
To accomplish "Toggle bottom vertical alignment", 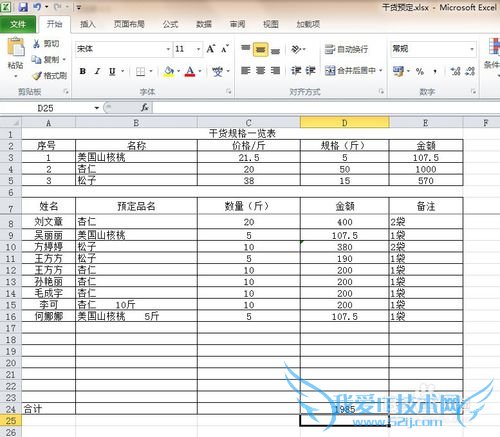I will [275, 50].
